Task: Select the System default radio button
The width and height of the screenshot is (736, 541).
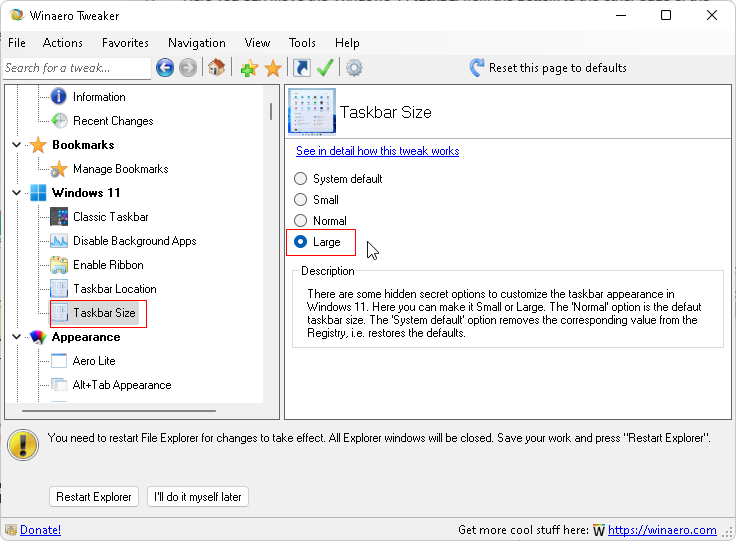Action: coord(300,179)
